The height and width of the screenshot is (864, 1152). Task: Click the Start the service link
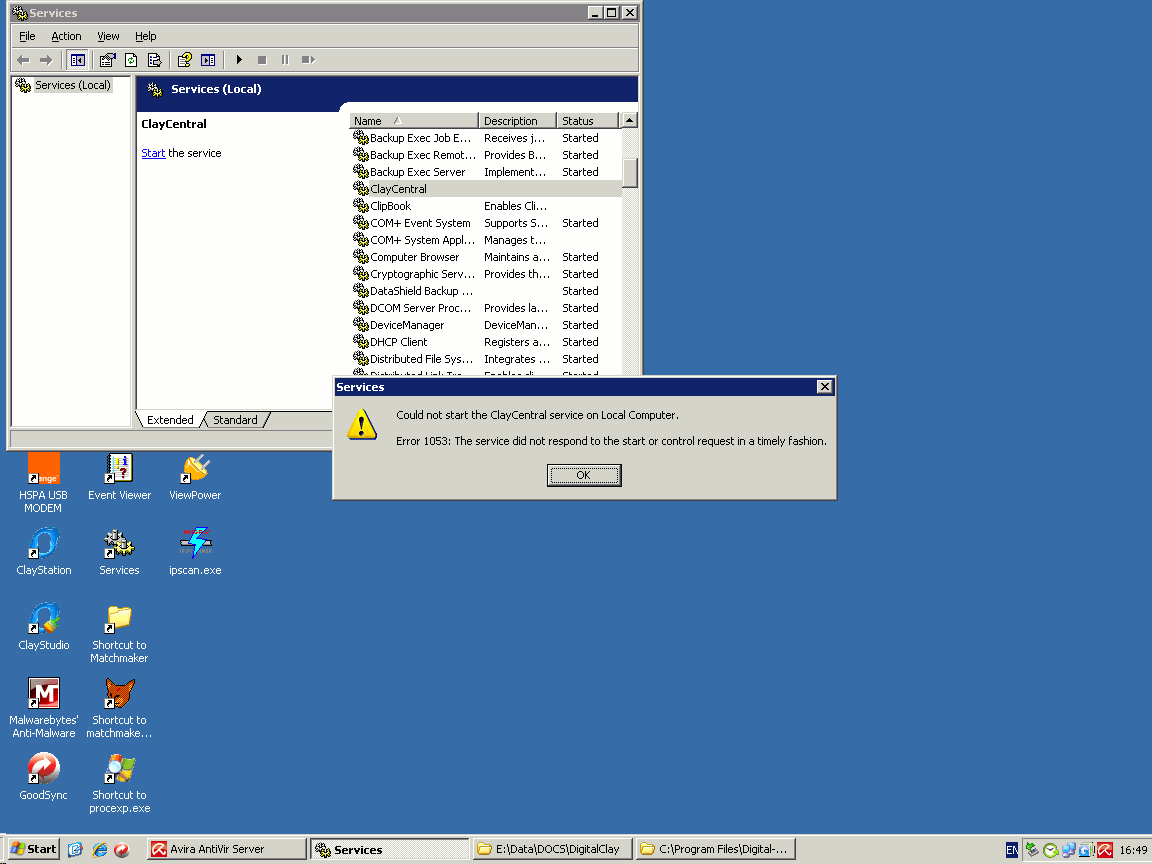tap(153, 153)
